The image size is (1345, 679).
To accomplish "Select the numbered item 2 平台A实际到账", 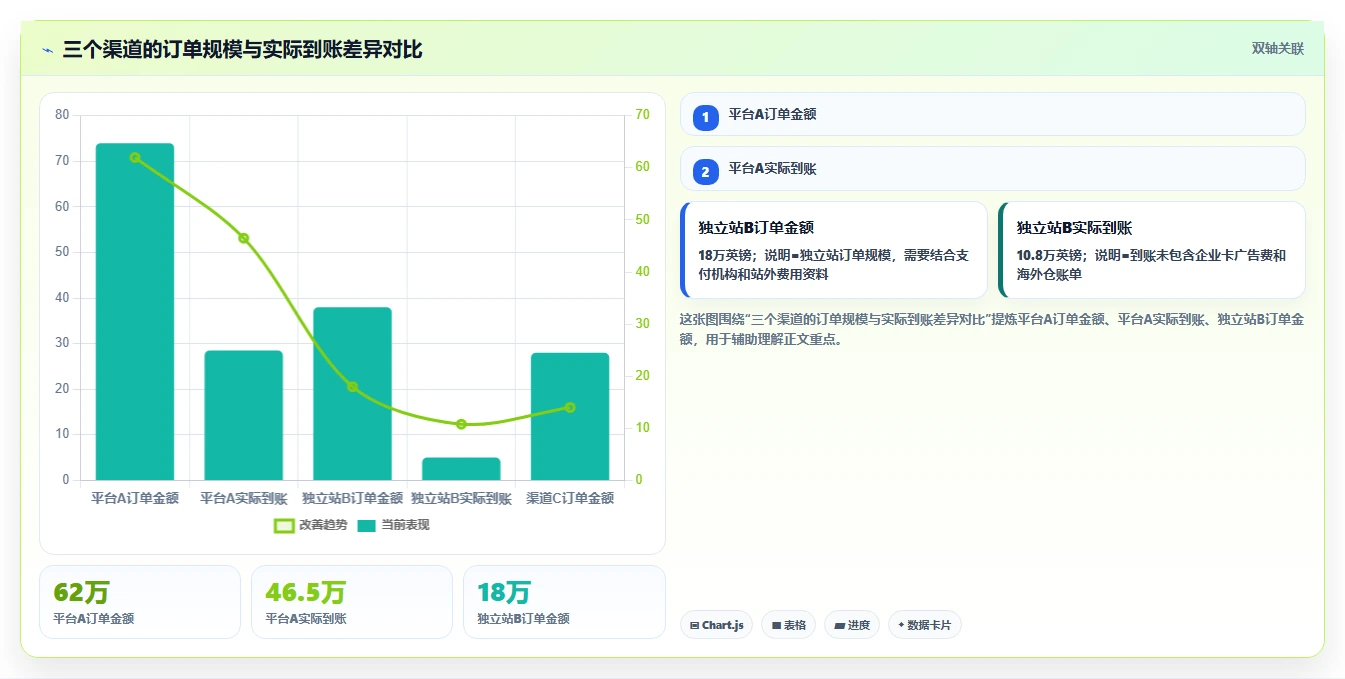I will click(992, 169).
